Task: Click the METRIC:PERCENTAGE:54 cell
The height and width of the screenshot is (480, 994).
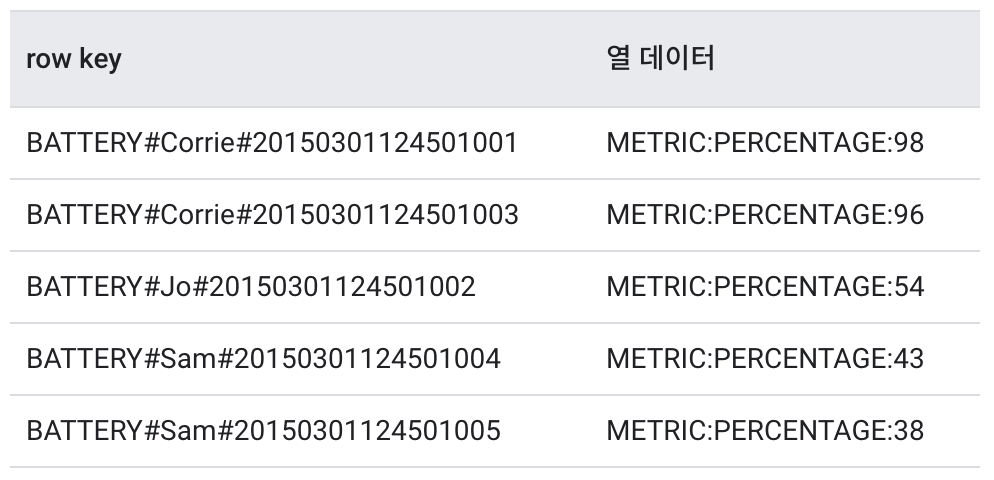Action: point(765,287)
